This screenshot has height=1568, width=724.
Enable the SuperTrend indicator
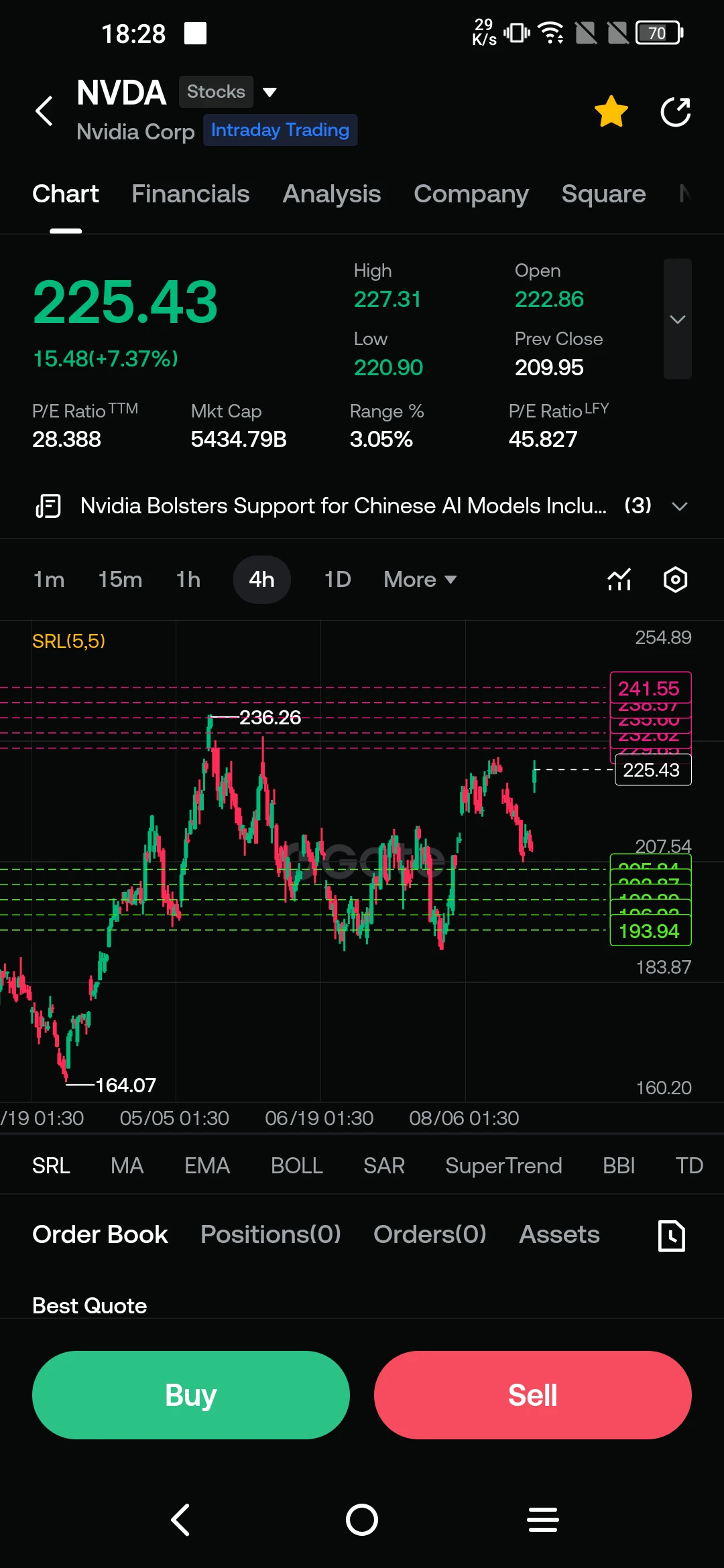click(x=503, y=1166)
